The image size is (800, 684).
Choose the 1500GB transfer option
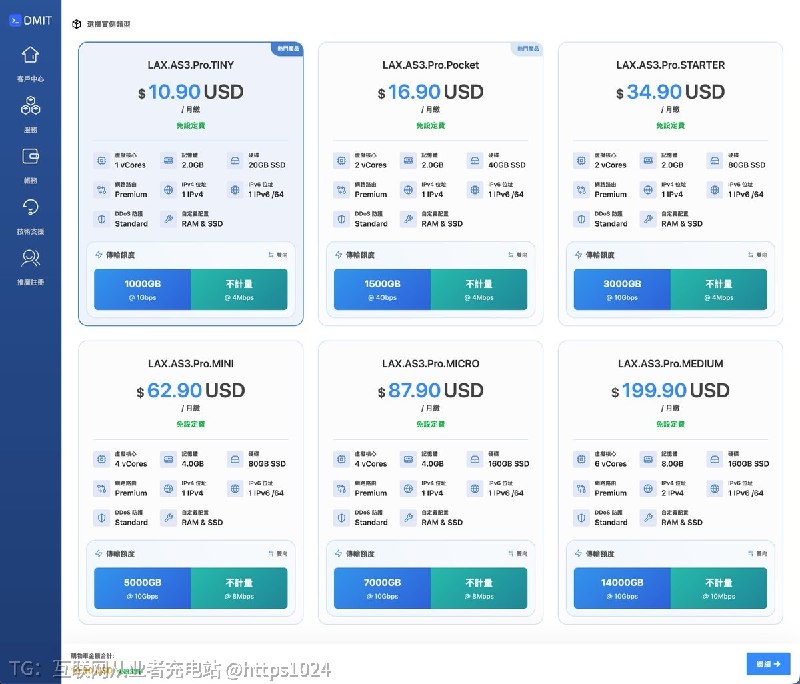pos(382,289)
